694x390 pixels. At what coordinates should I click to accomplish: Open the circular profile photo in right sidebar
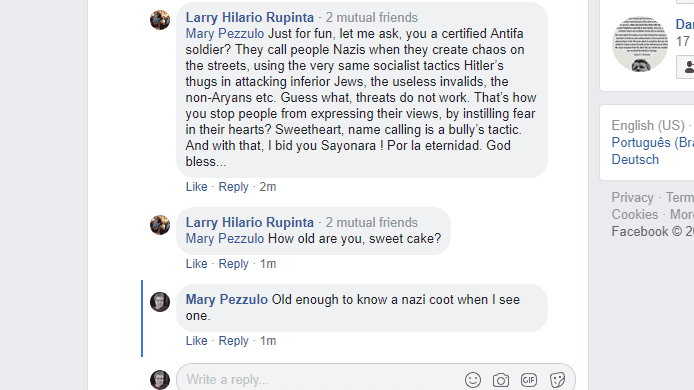[640, 44]
